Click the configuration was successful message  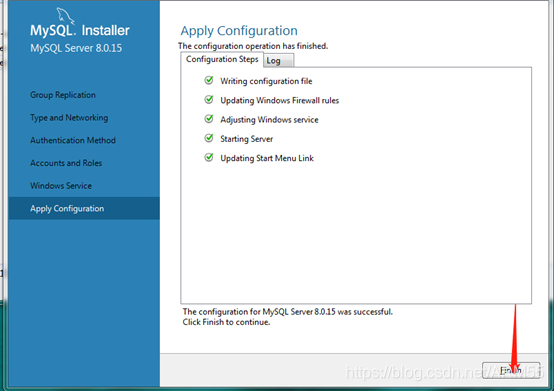click(288, 312)
